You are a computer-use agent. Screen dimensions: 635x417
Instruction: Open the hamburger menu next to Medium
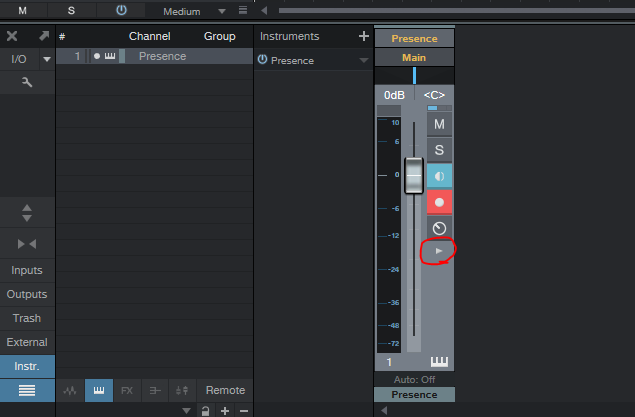(x=243, y=10)
